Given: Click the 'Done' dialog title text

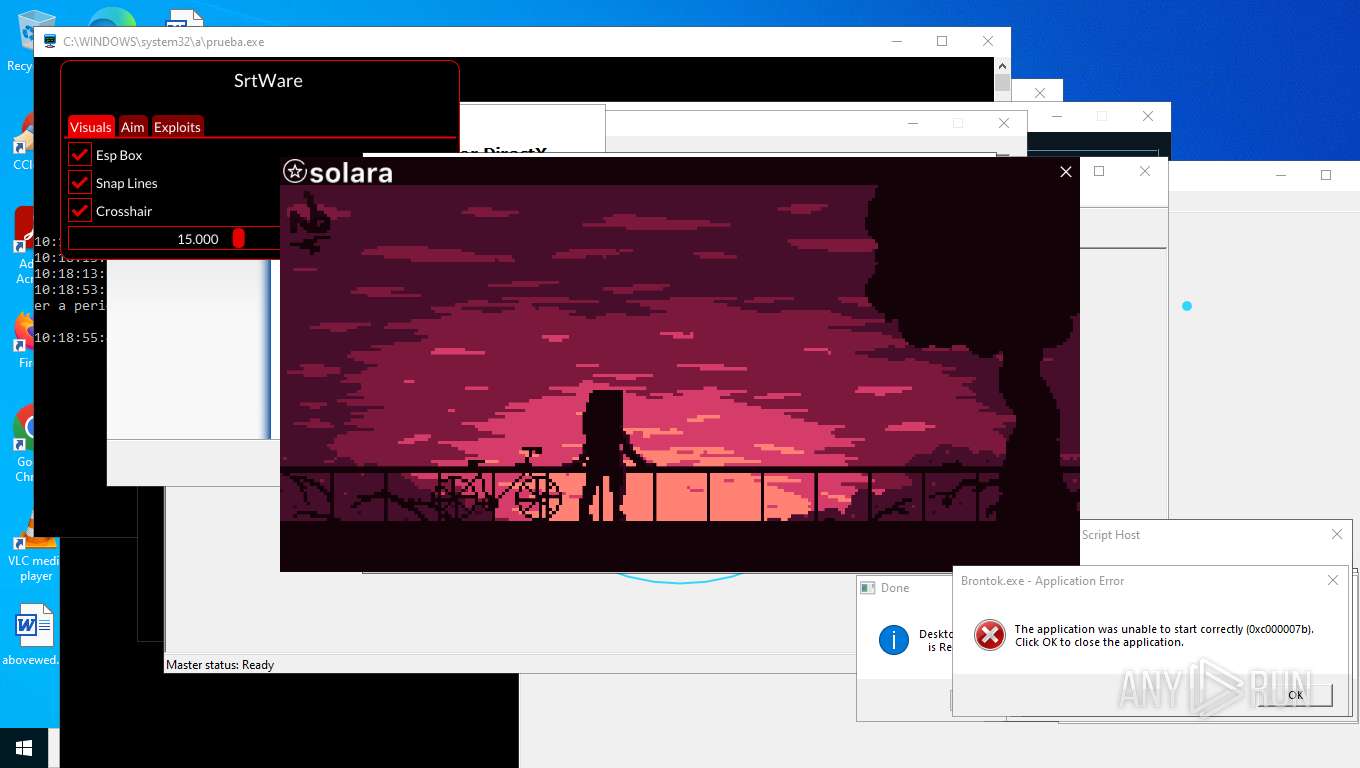Looking at the screenshot, I should tap(895, 588).
